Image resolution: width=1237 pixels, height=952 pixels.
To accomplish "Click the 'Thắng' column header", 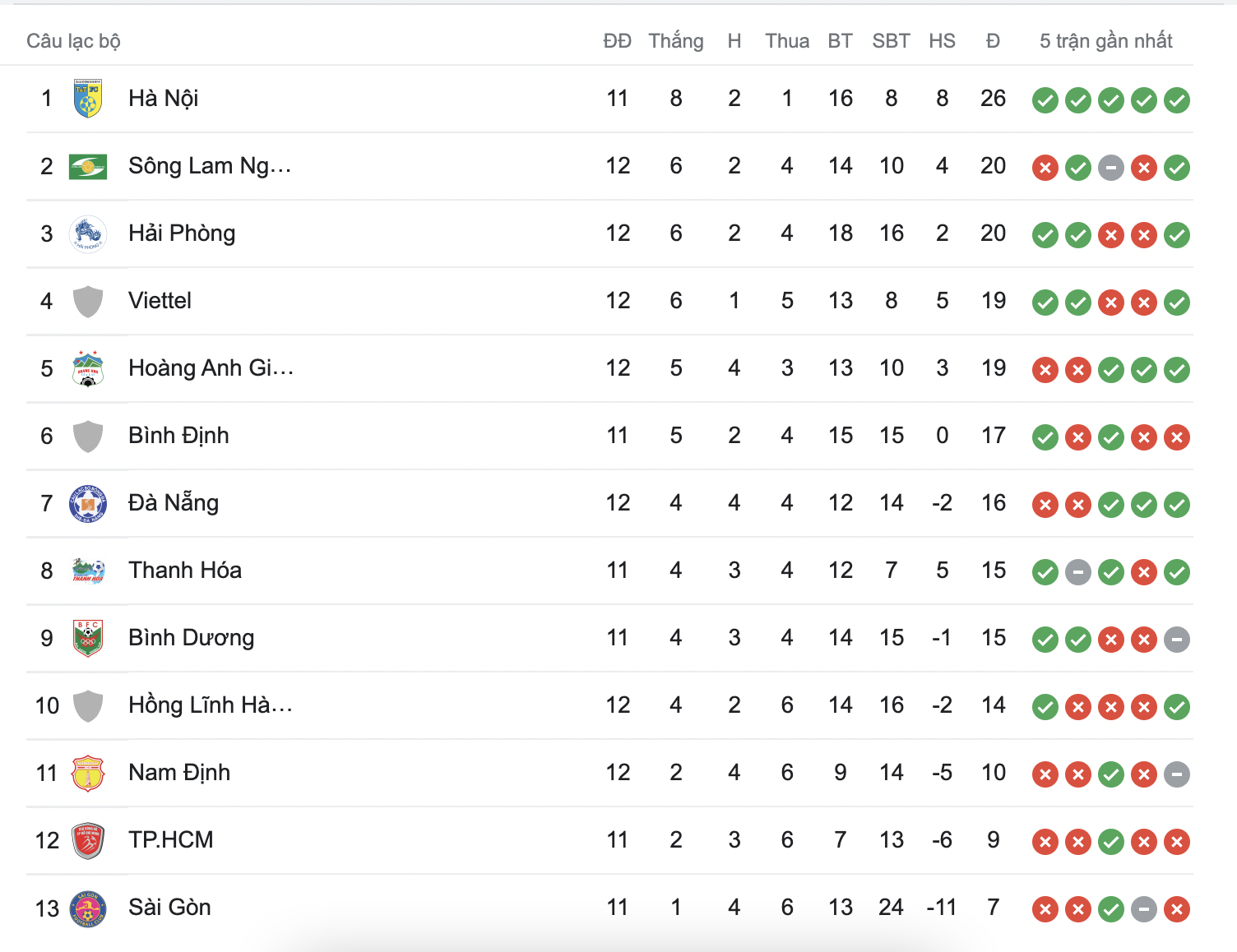I will click(675, 41).
